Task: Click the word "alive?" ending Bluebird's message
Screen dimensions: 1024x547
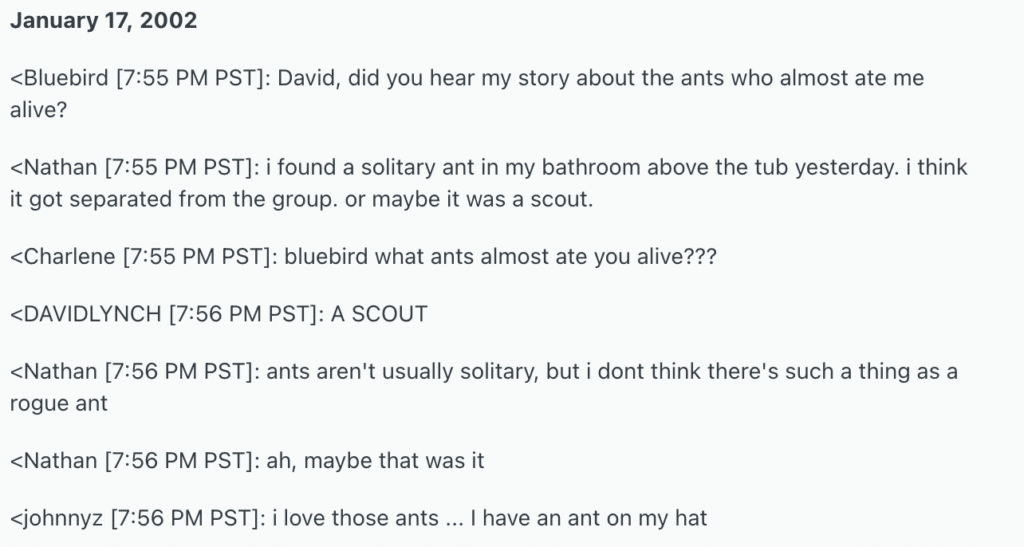Action: click(38, 109)
